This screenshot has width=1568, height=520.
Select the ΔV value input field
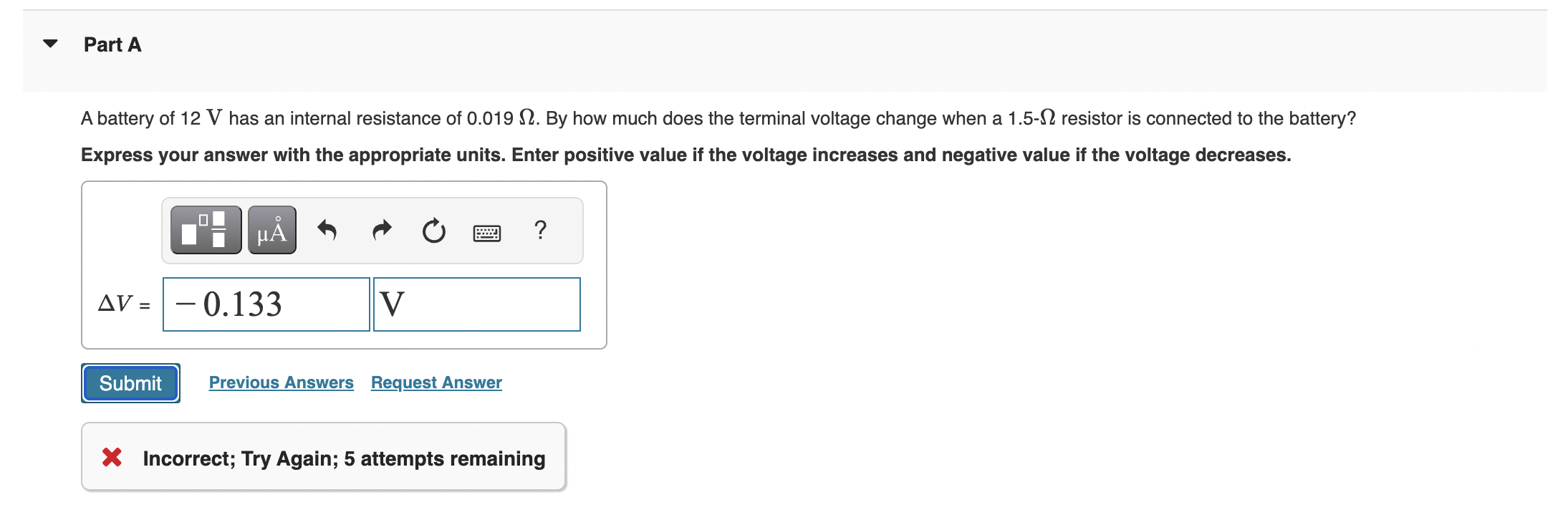(266, 304)
